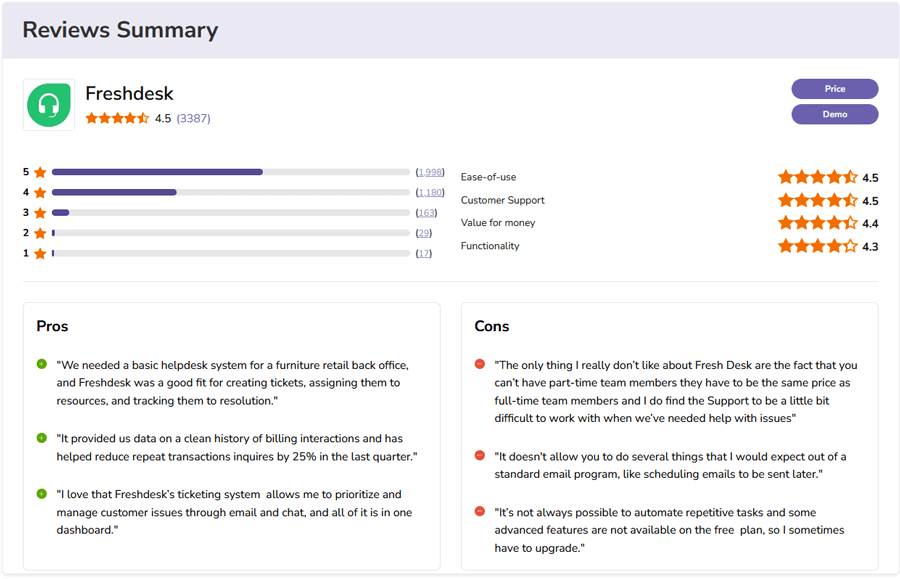This screenshot has height=579, width=900.
Task: Click the Ease-of-use star rating
Action: pyautogui.click(x=817, y=177)
